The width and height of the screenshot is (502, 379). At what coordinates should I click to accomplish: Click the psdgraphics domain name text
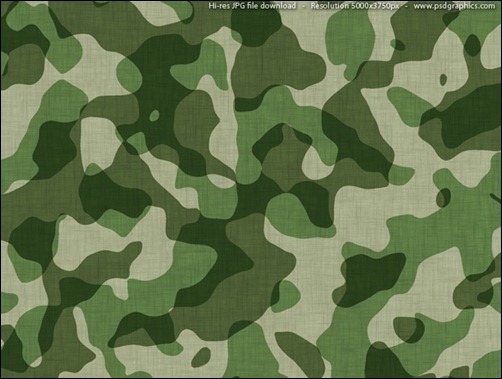pos(455,6)
